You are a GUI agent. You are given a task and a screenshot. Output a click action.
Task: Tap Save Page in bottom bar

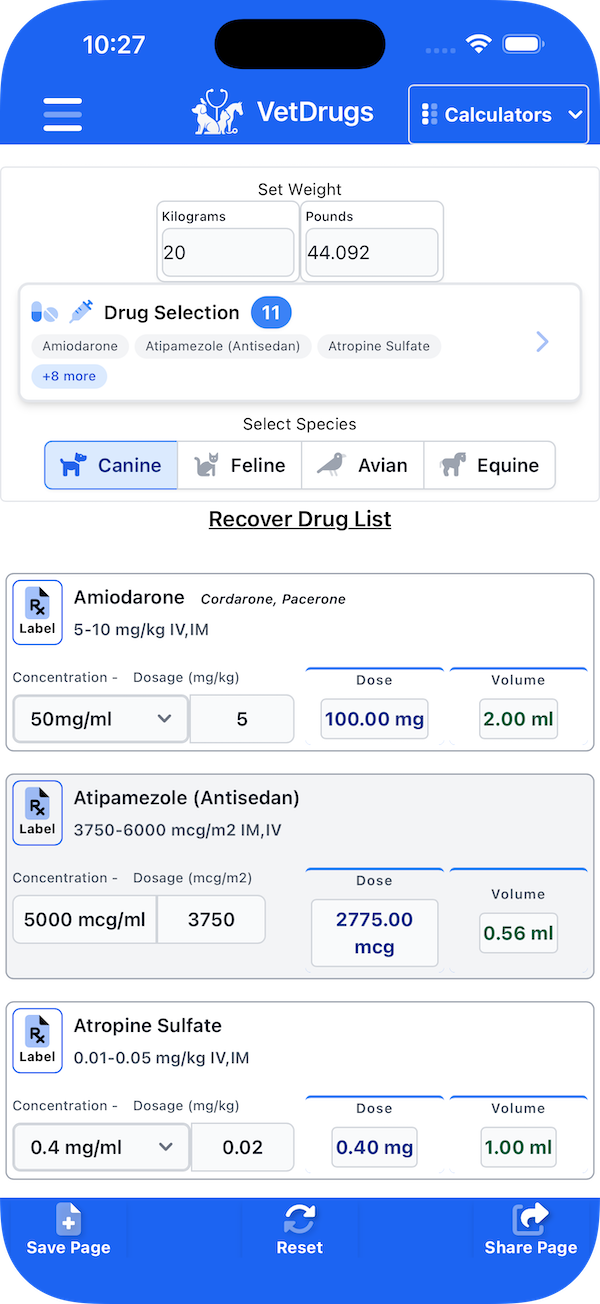(x=68, y=1230)
